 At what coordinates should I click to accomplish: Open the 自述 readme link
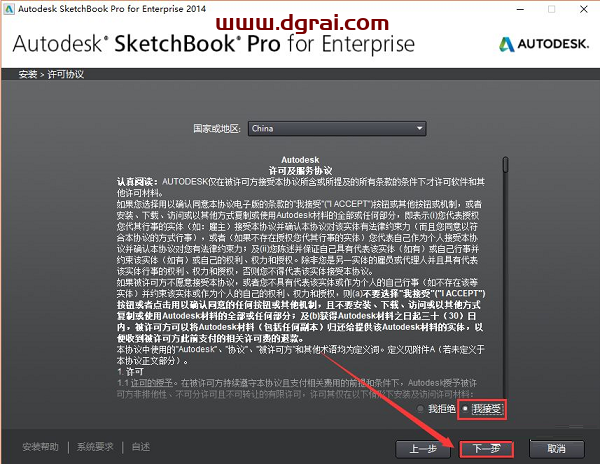(x=140, y=447)
